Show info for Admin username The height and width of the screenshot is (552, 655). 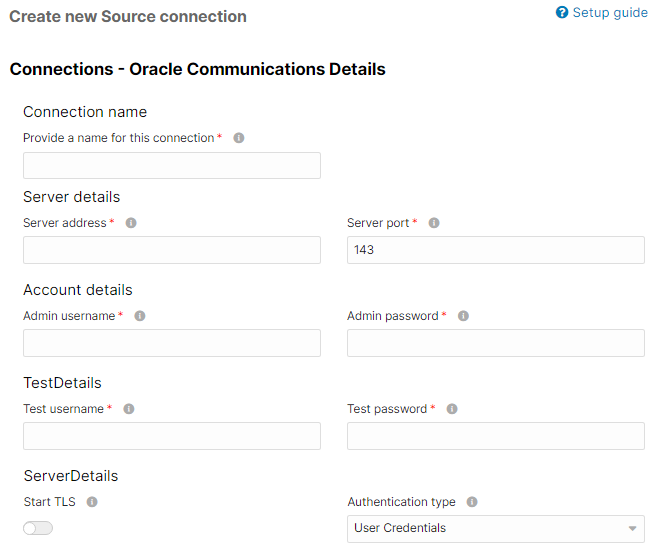(140, 316)
